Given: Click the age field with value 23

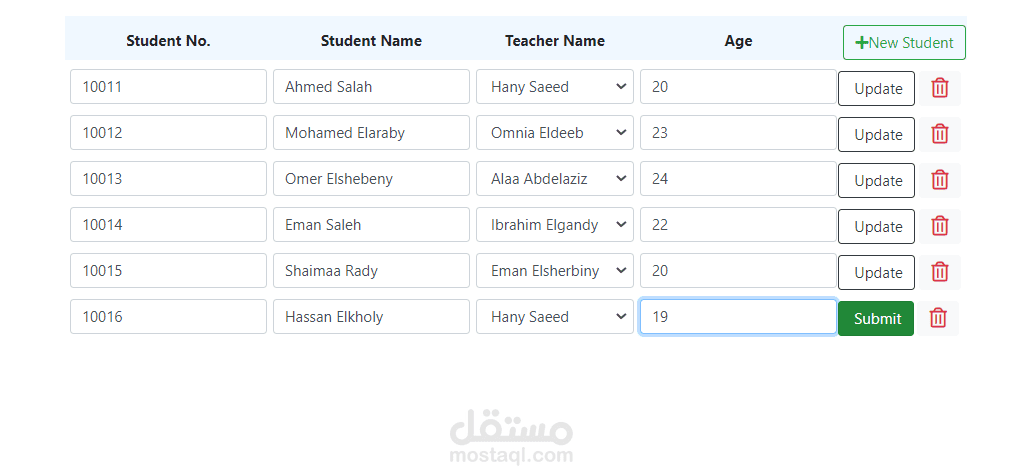Looking at the screenshot, I should tap(738, 133).
